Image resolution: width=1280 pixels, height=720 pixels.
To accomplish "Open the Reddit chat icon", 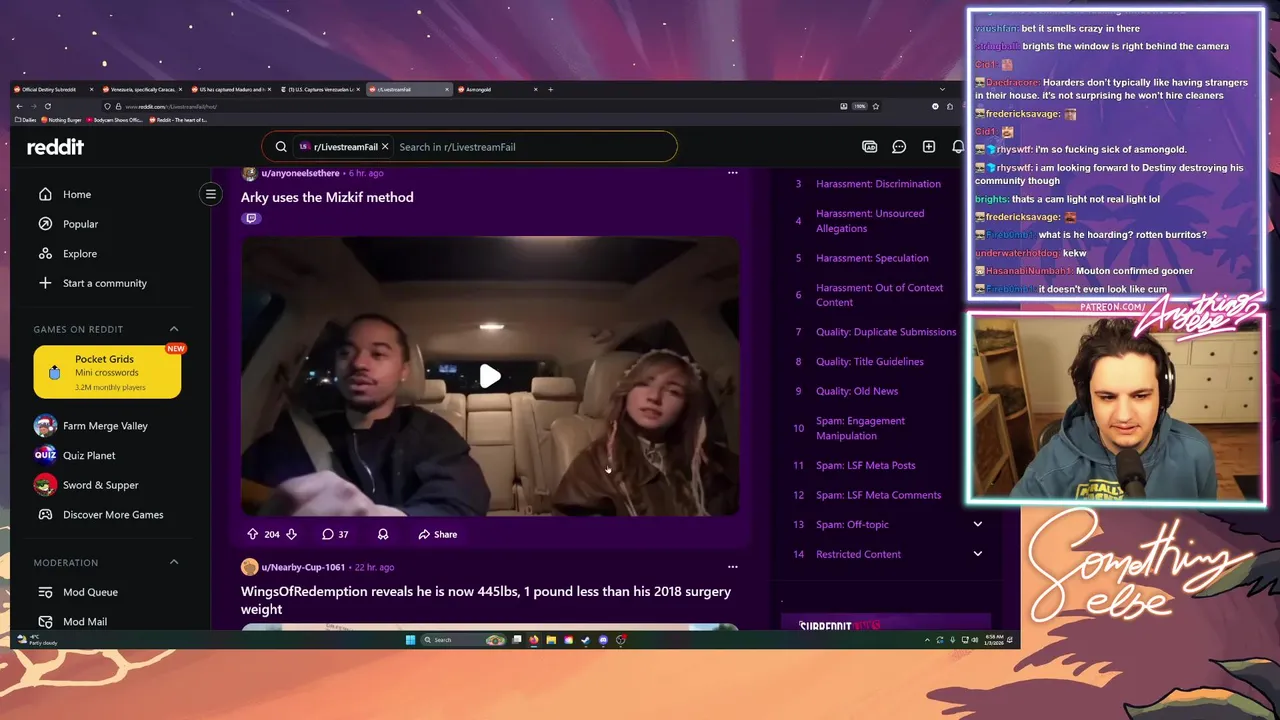I will pyautogui.click(x=899, y=147).
